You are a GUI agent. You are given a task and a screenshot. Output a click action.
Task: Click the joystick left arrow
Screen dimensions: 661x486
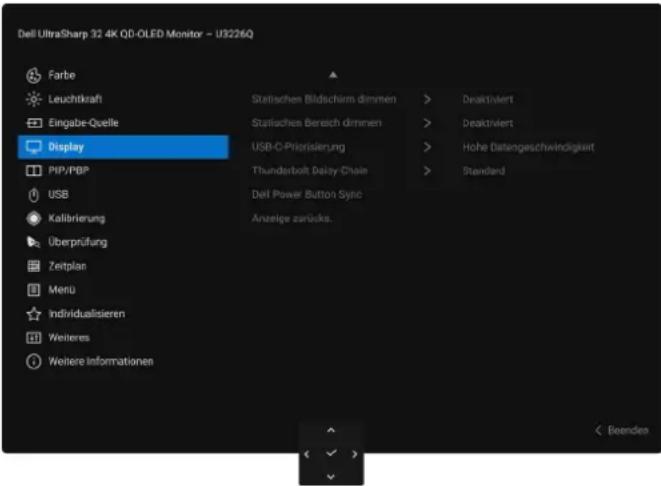point(307,454)
